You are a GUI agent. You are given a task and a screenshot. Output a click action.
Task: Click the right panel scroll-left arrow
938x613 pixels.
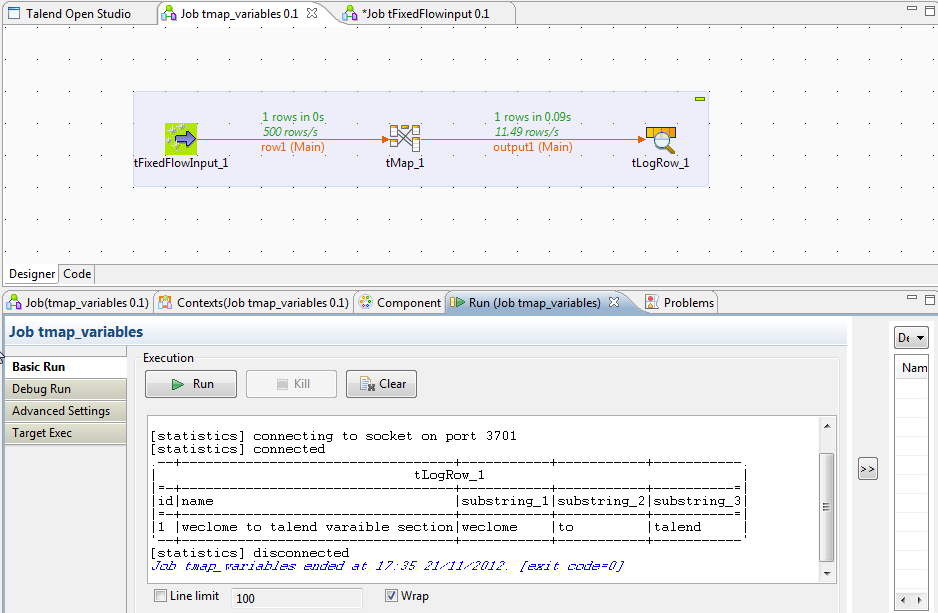[903, 599]
